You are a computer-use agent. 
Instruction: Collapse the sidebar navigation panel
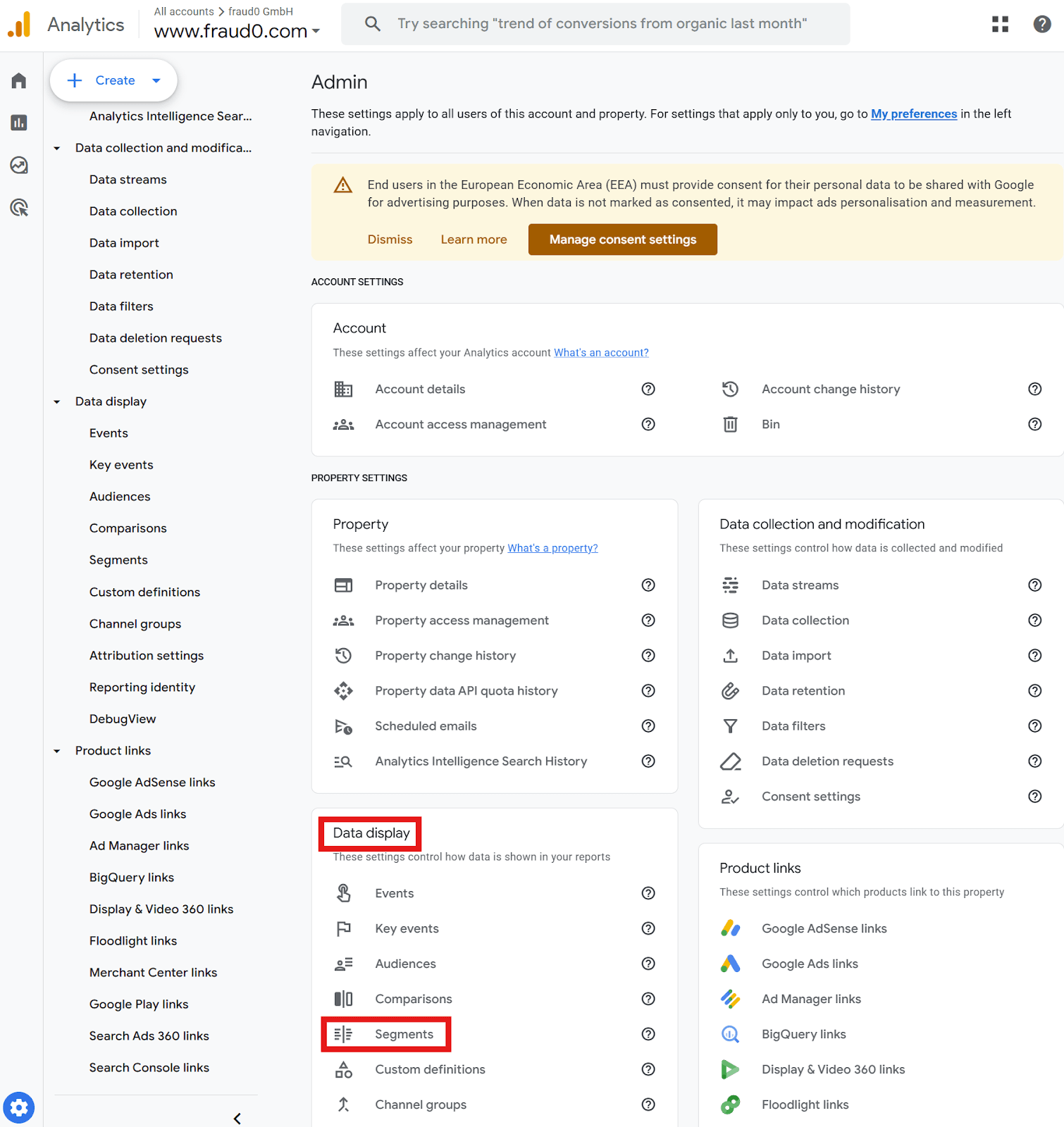237,1118
